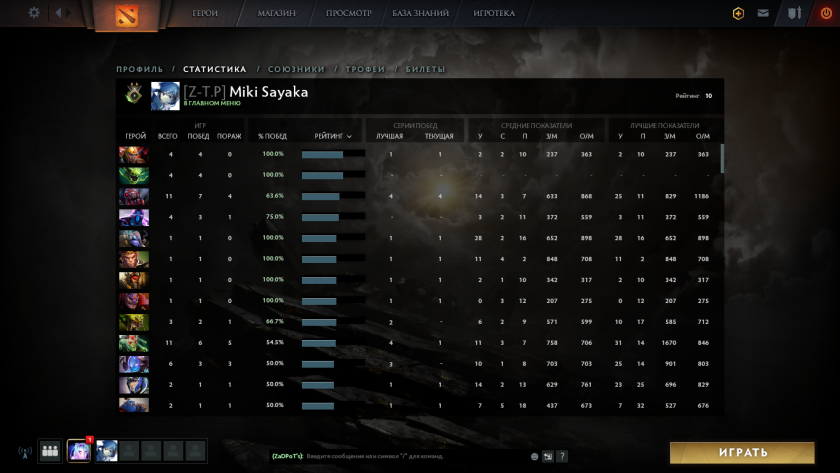Screen dimensions: 840x473
Task: Open the mail envelope icon
Action: (763, 13)
